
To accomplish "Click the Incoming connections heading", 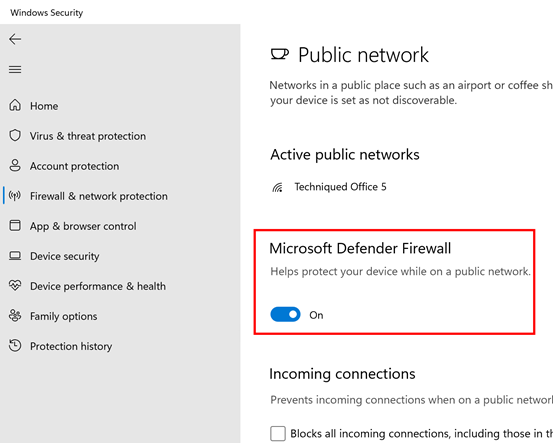I will click(x=342, y=374).
